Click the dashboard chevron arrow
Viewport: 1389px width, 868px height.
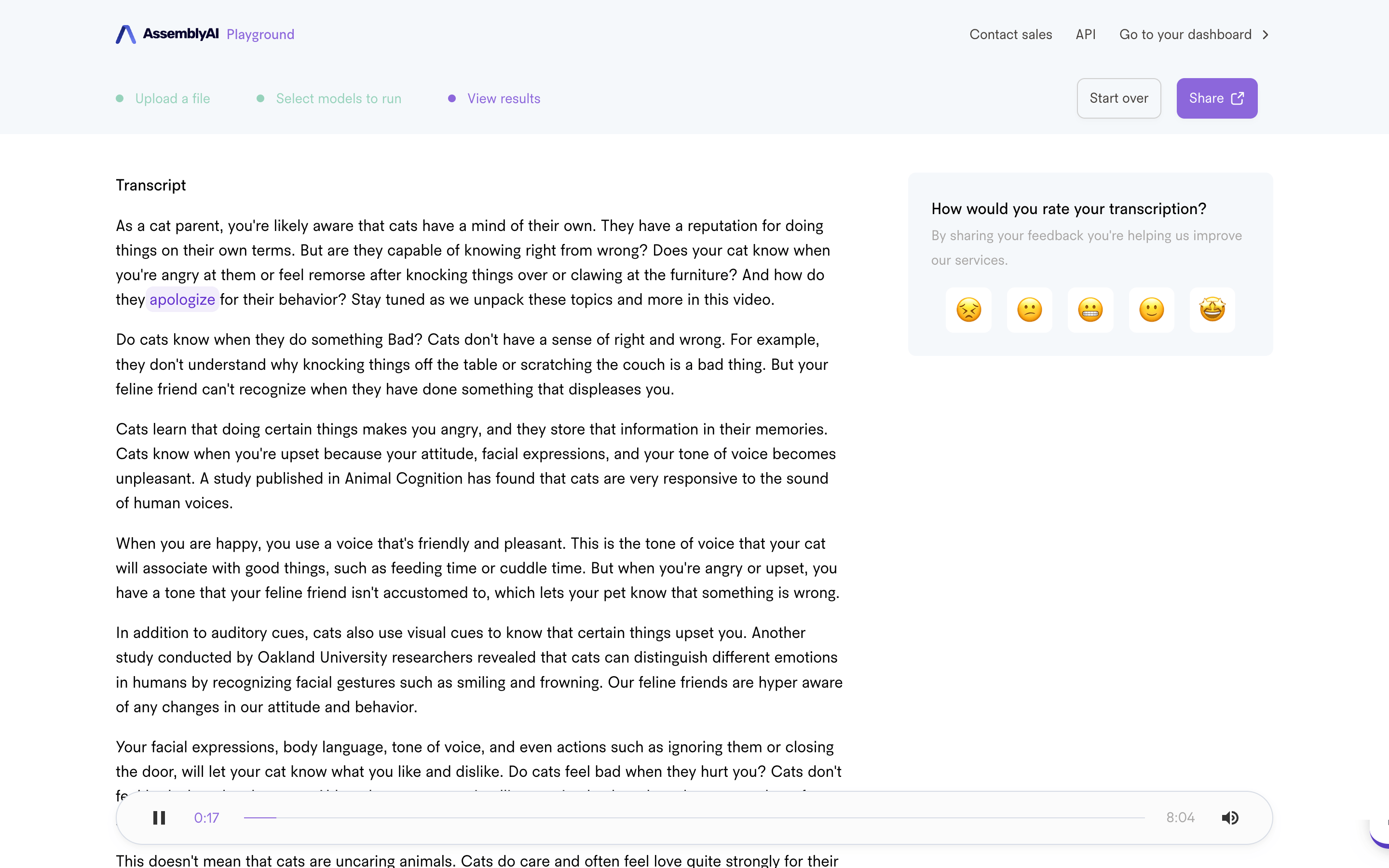coord(1265,34)
